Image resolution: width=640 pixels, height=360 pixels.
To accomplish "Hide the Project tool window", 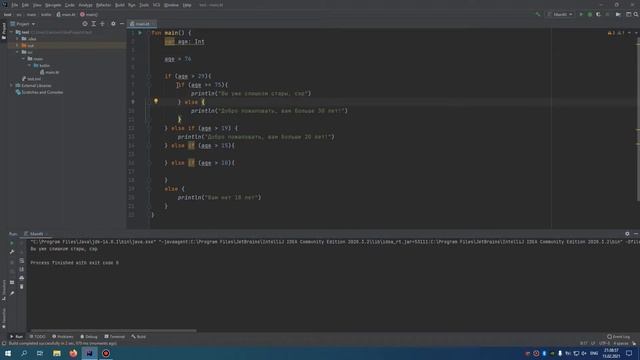I will [x=122, y=24].
